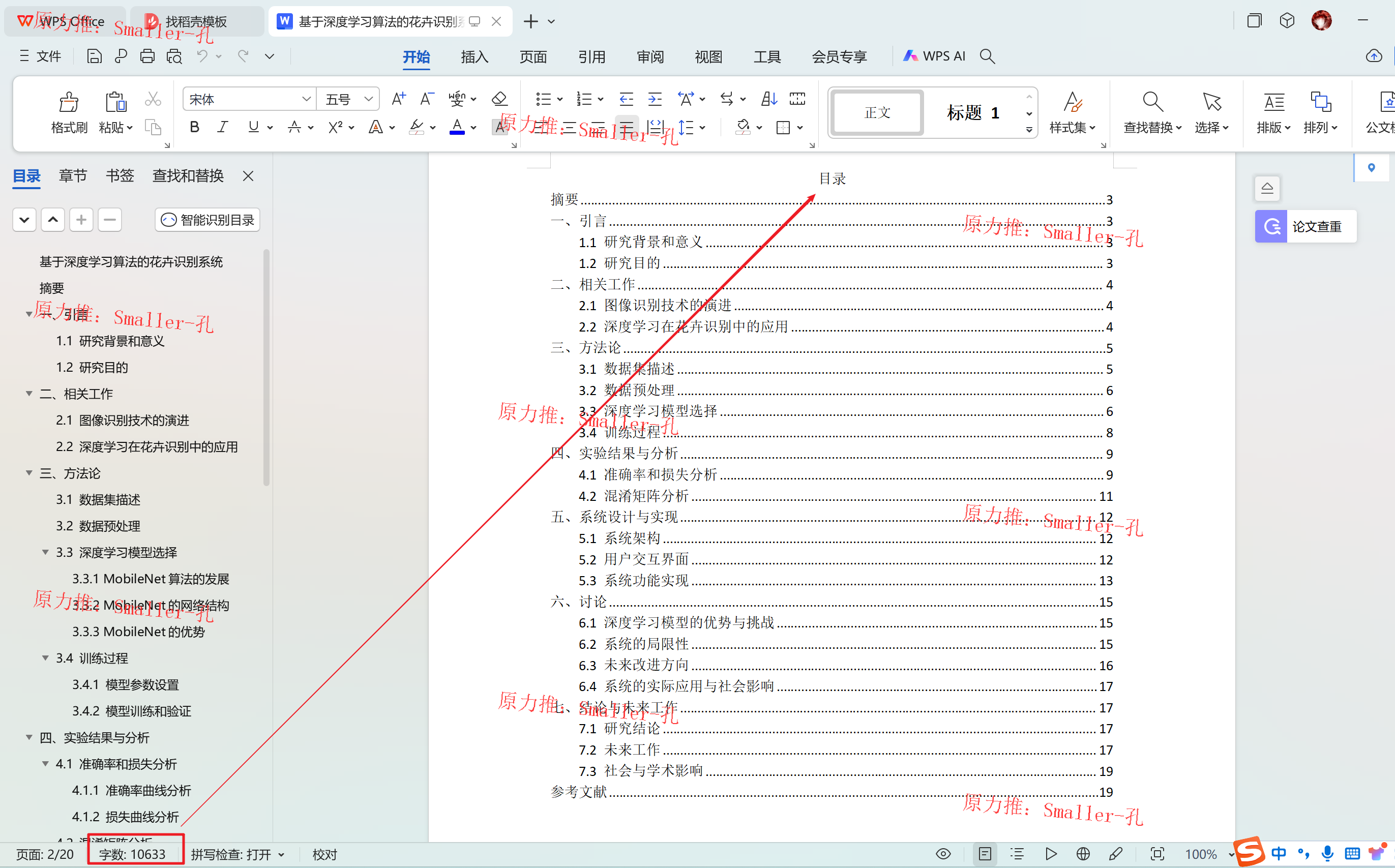Image resolution: width=1395 pixels, height=868 pixels.
Task: Open the font size dropdown showing 五号
Action: pyautogui.click(x=368, y=99)
